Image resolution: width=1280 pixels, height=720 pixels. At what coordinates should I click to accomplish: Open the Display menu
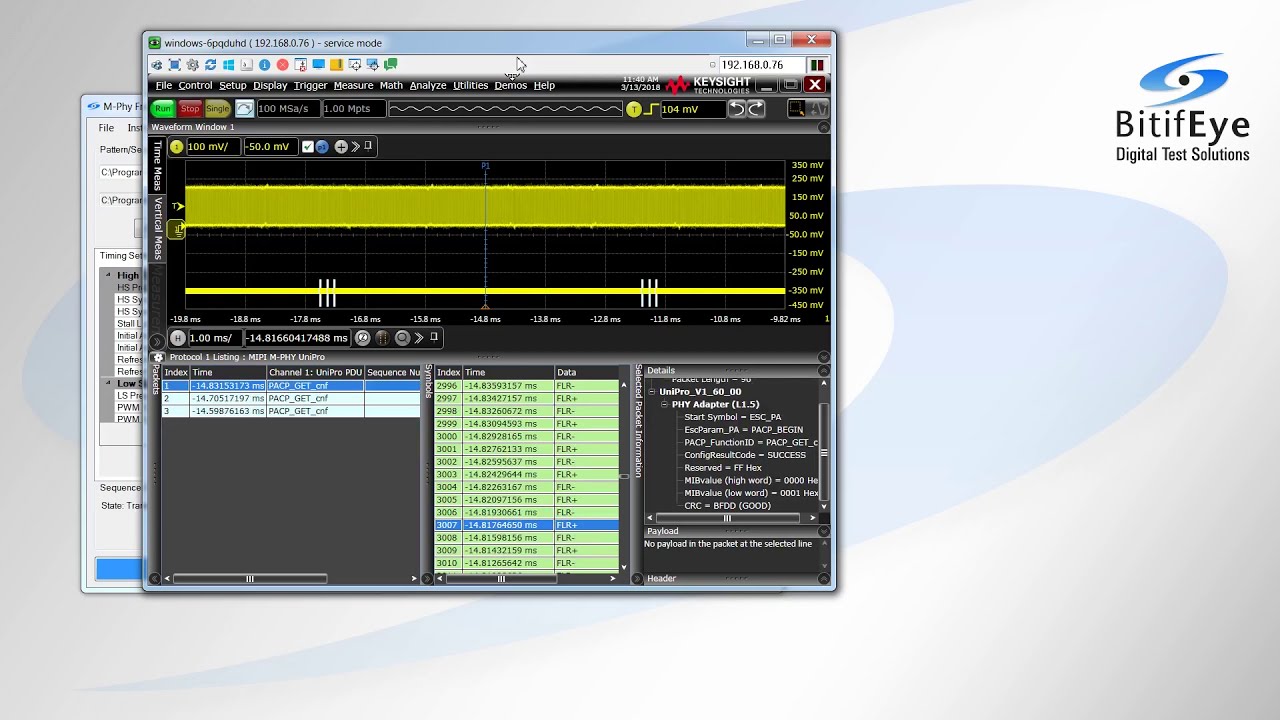270,85
